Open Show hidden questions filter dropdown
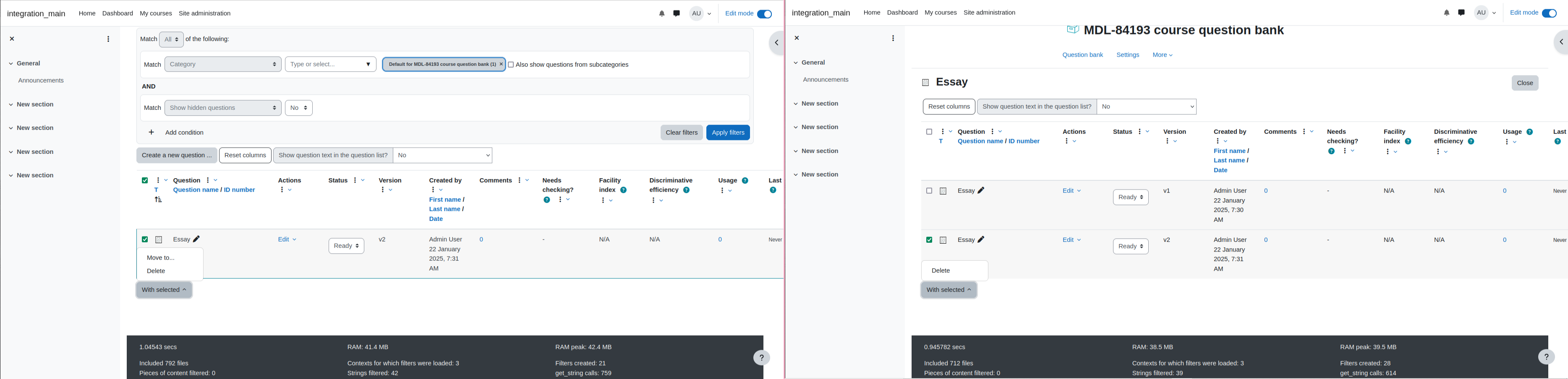The image size is (1568, 379). (x=223, y=108)
